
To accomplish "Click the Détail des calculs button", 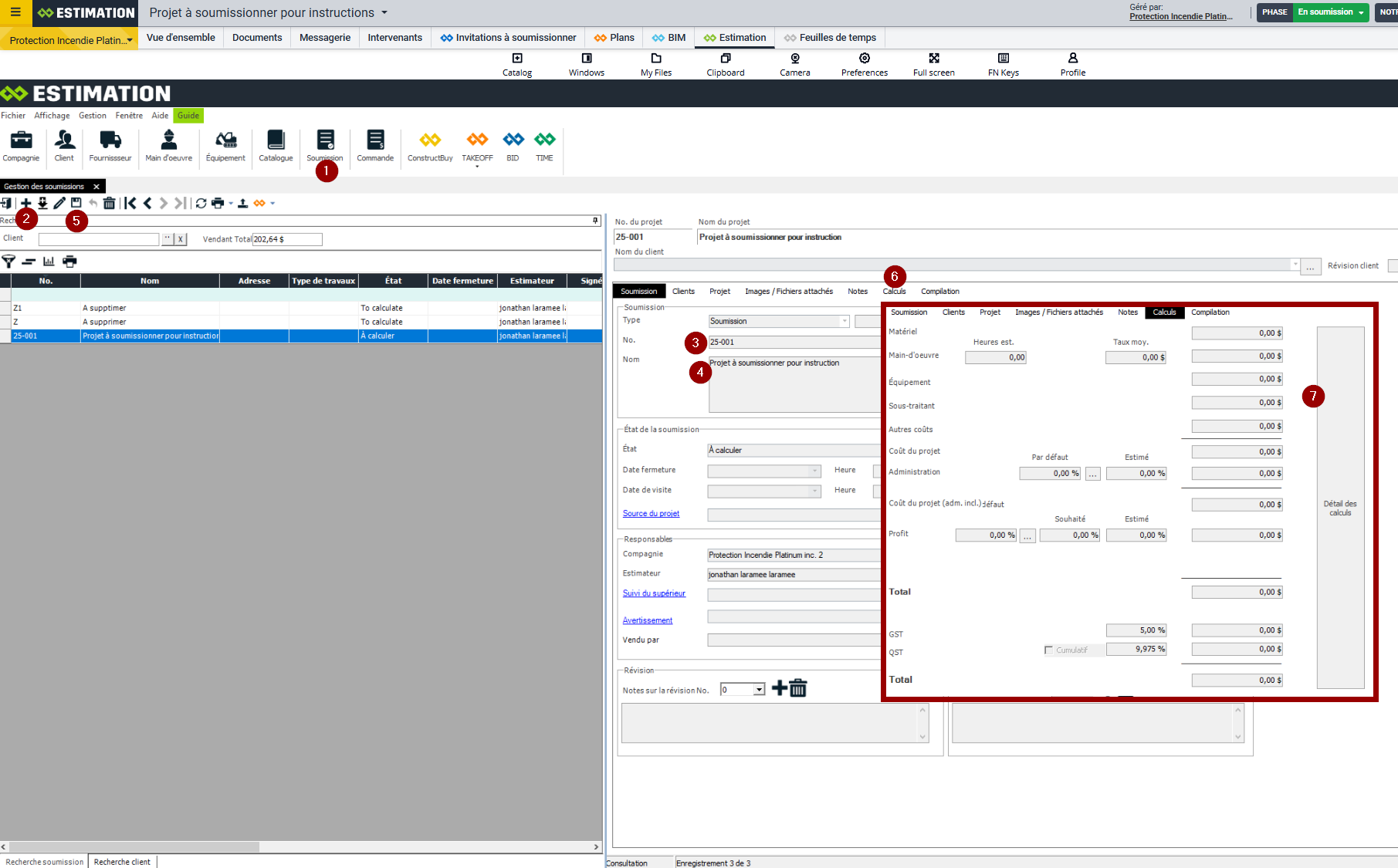I will [x=1340, y=508].
